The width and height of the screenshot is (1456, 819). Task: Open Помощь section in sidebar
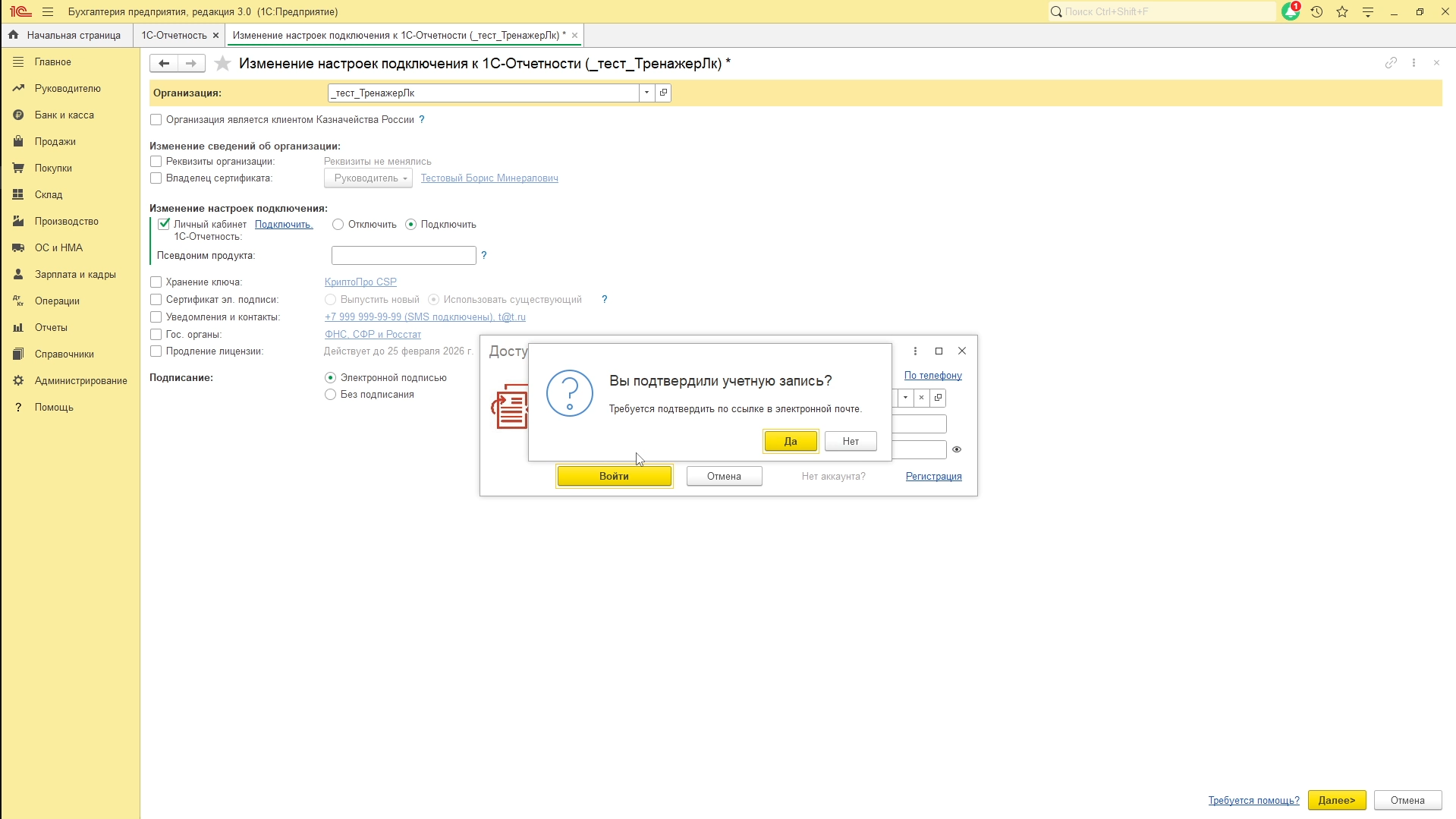click(x=71, y=407)
